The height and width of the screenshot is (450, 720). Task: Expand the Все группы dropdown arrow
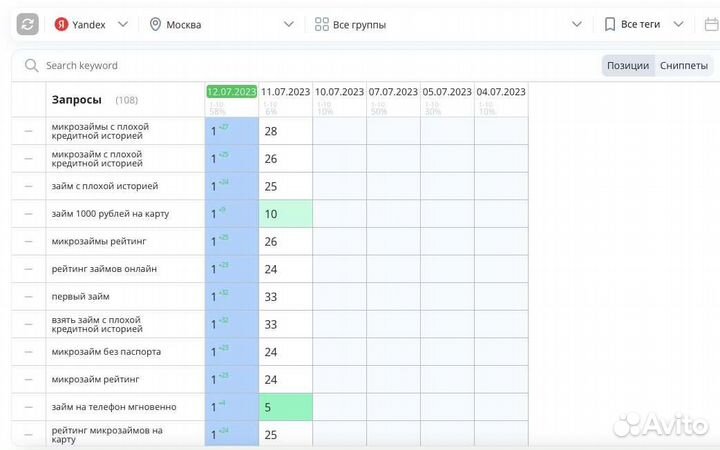(x=577, y=24)
